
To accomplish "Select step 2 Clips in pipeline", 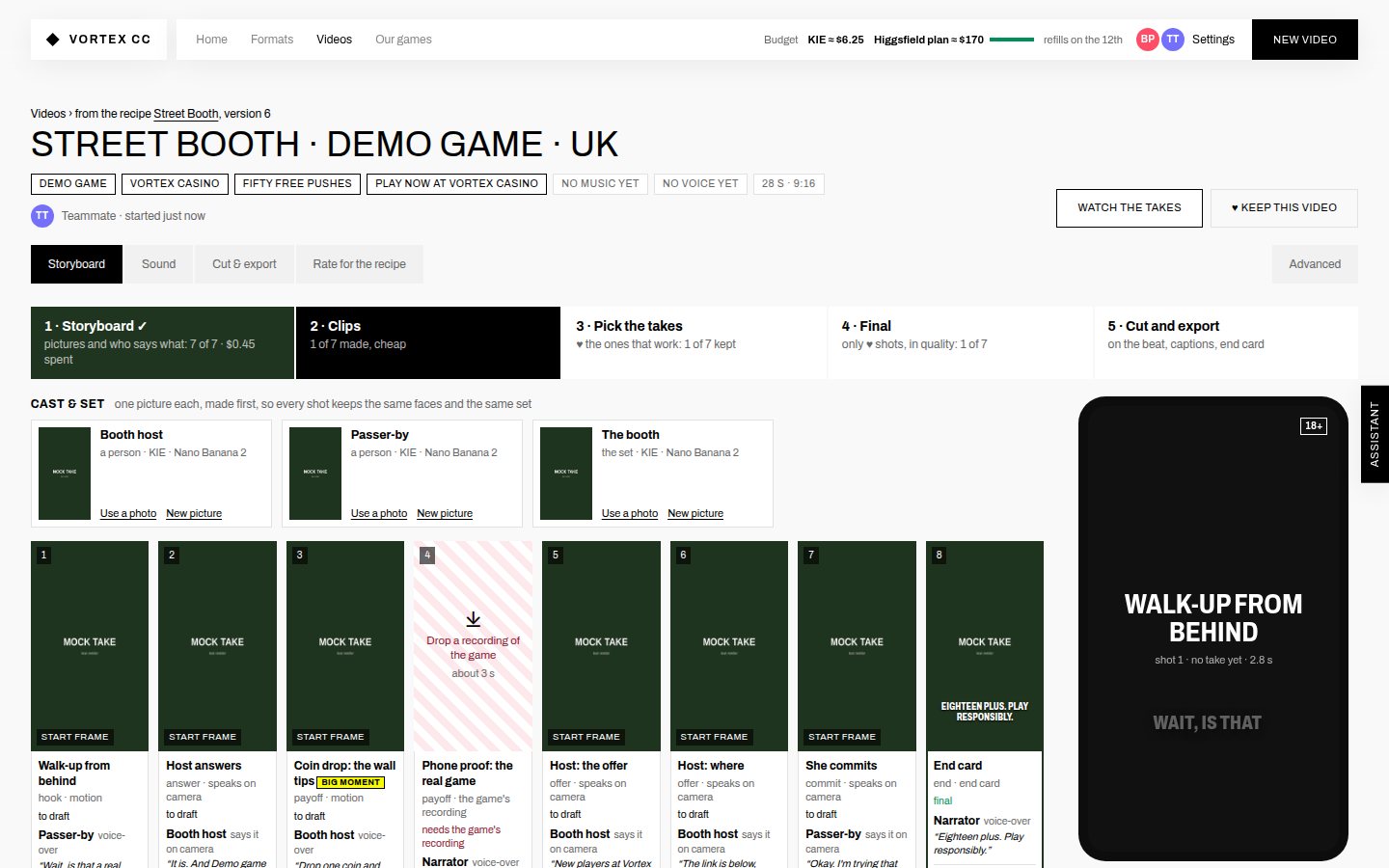I will [428, 342].
